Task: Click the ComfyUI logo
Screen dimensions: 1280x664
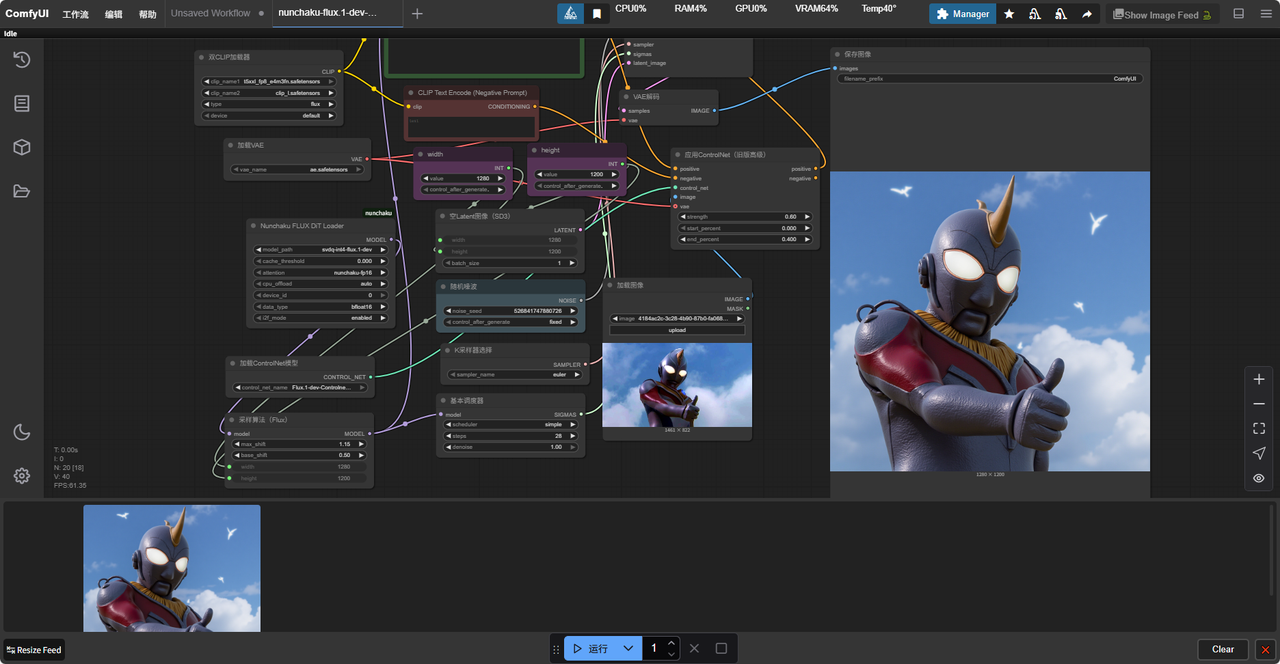Action: tap(27, 14)
